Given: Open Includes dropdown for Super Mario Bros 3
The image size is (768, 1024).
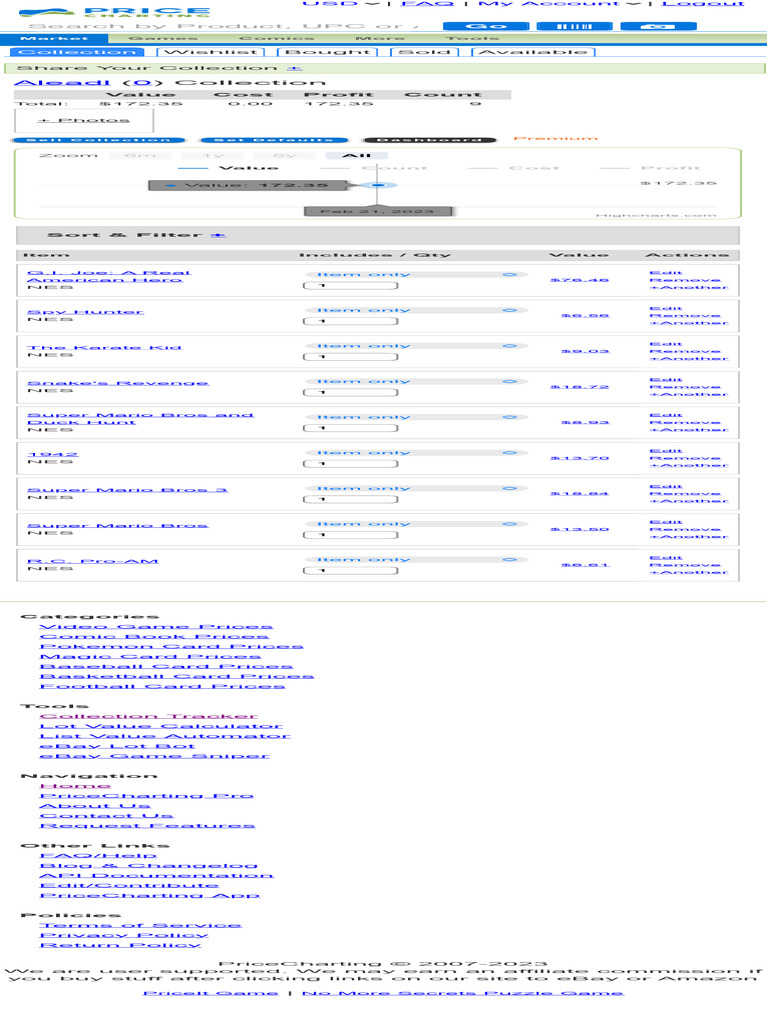Looking at the screenshot, I should tap(417, 488).
